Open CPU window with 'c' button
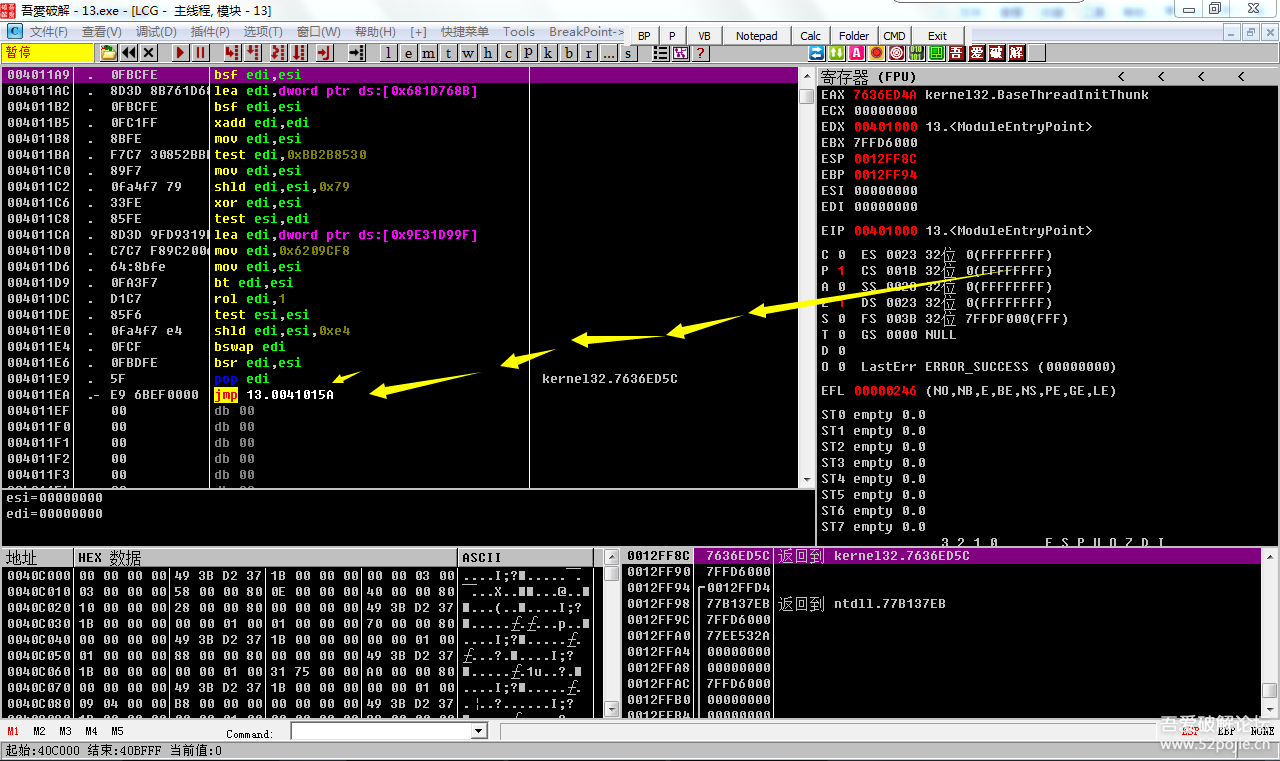Image resolution: width=1280 pixels, height=761 pixels. tap(508, 53)
